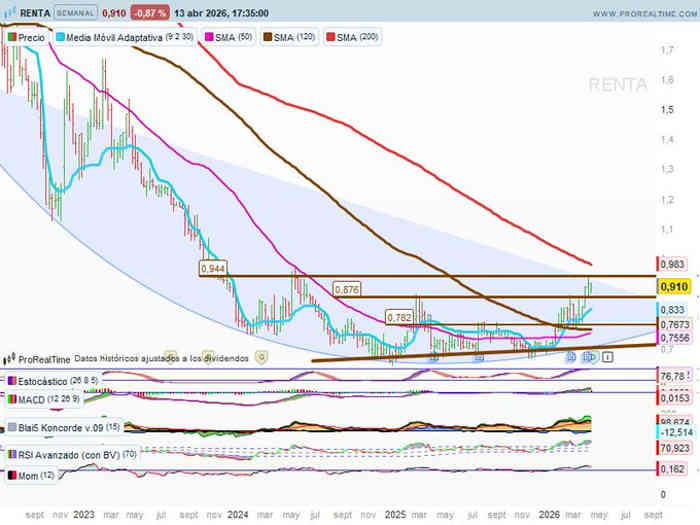Viewport: 700px width, 525px height.
Task: Click the yellow 0,910 current price tag
Action: point(673,287)
